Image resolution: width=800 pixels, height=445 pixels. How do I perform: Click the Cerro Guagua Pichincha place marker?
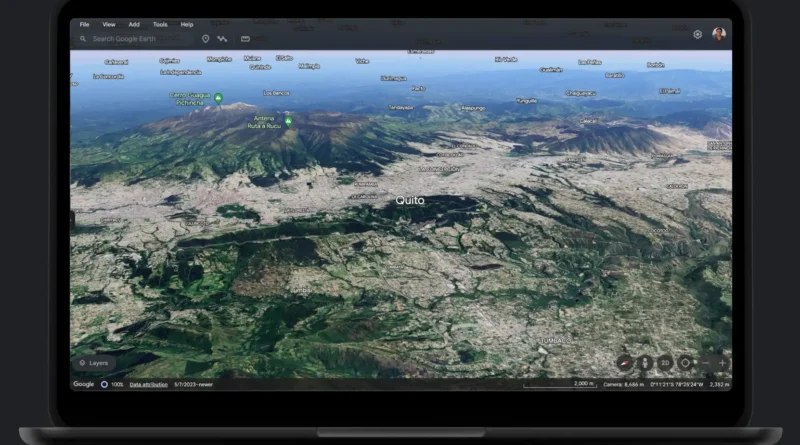tap(218, 97)
